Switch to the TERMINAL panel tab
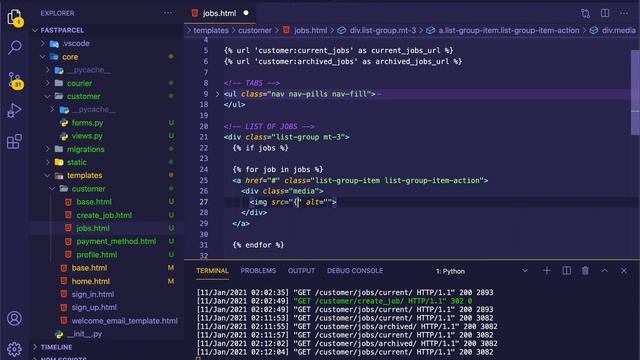Screen dimensions: 640x360 tap(212, 271)
